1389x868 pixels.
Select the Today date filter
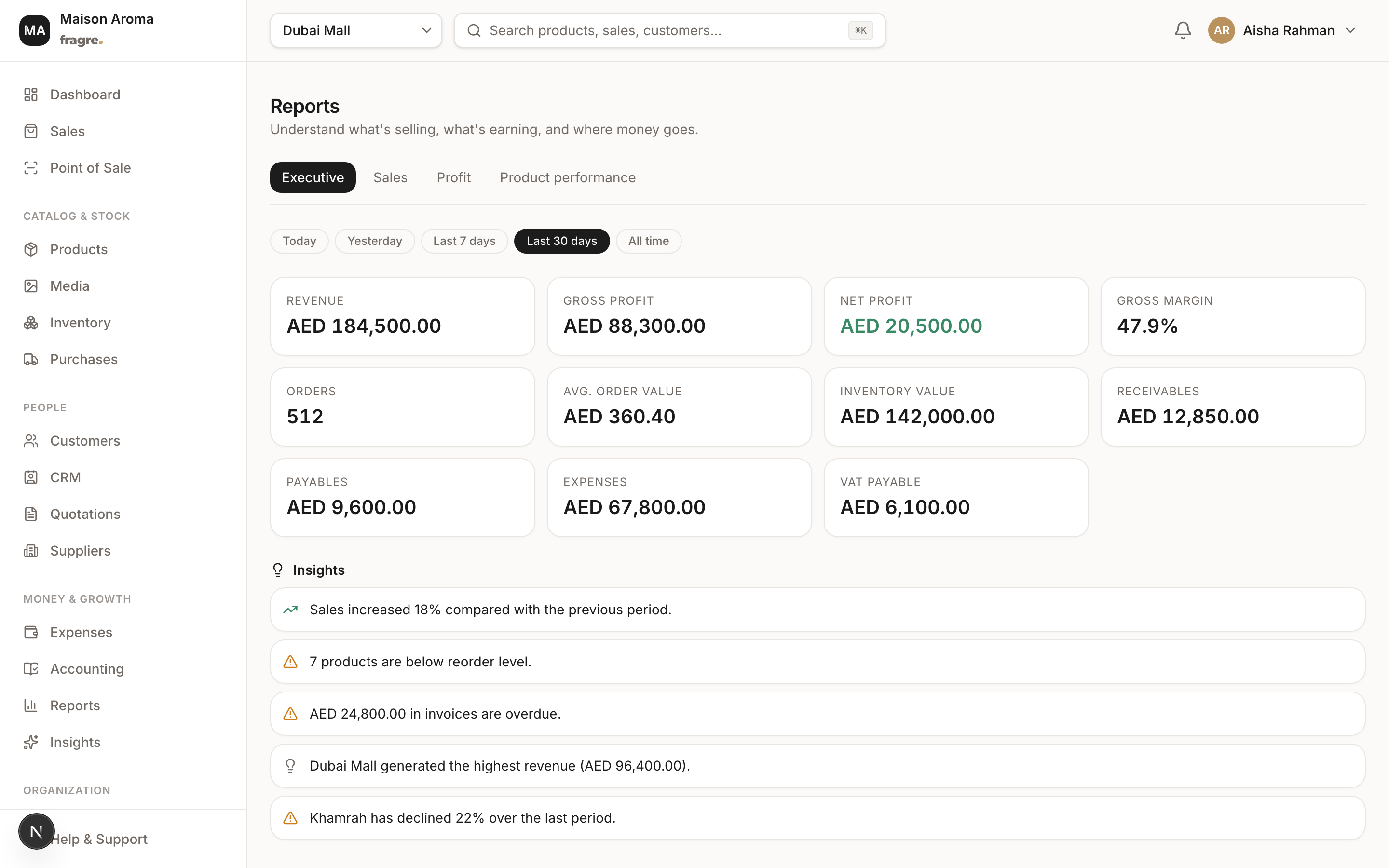tap(299, 241)
